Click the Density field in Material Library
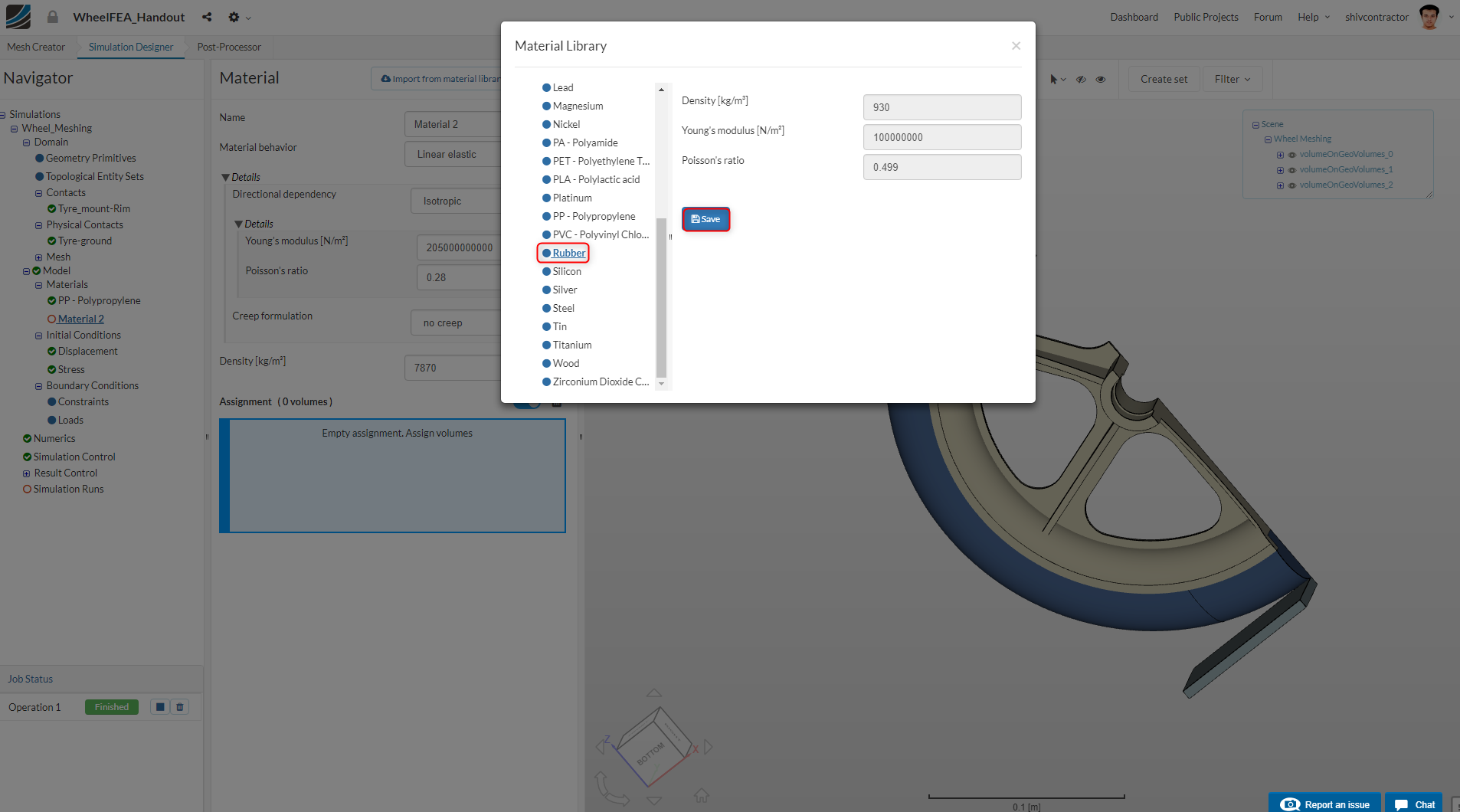 (941, 107)
